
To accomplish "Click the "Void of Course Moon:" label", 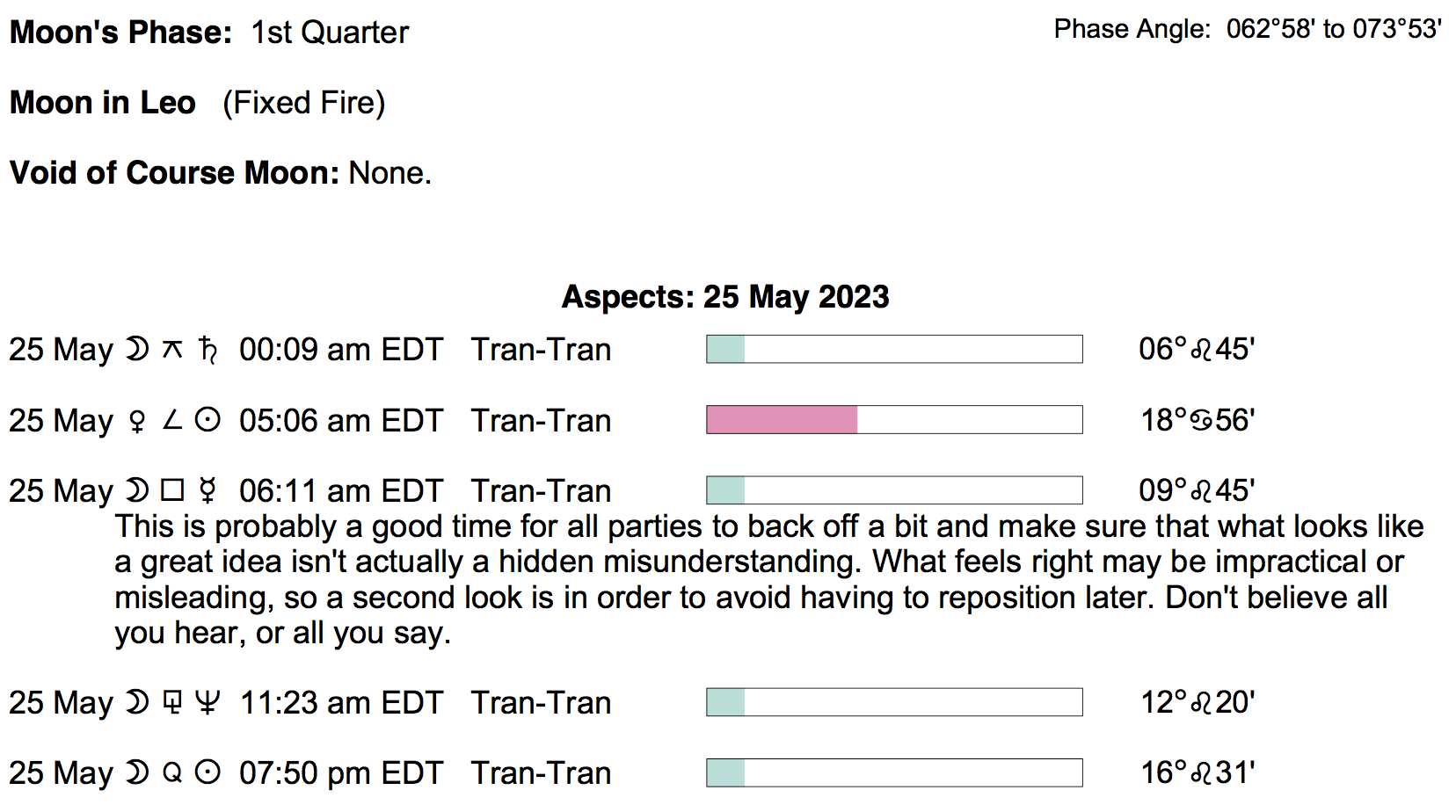I will pyautogui.click(x=174, y=173).
